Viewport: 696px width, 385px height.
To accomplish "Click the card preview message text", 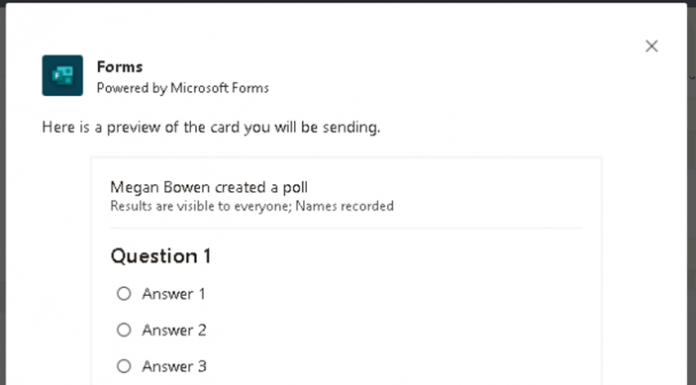I will pyautogui.click(x=211, y=127).
